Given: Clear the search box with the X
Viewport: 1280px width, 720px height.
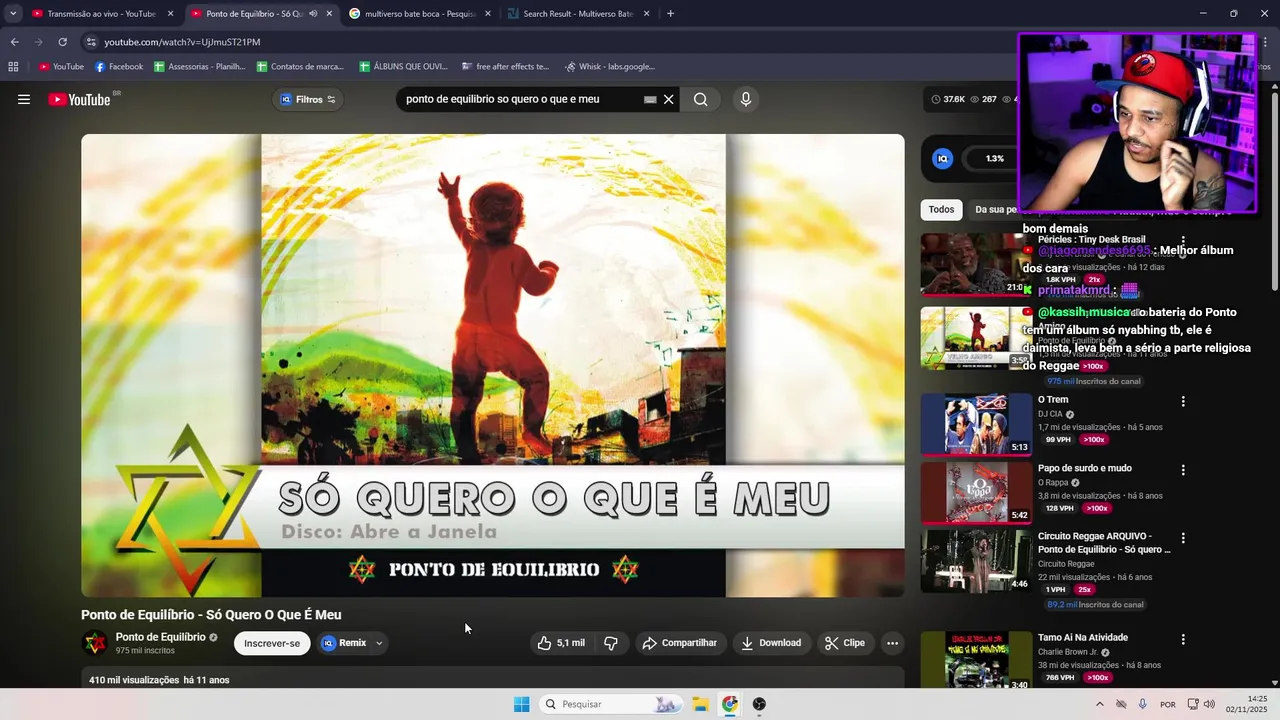Looking at the screenshot, I should point(669,99).
